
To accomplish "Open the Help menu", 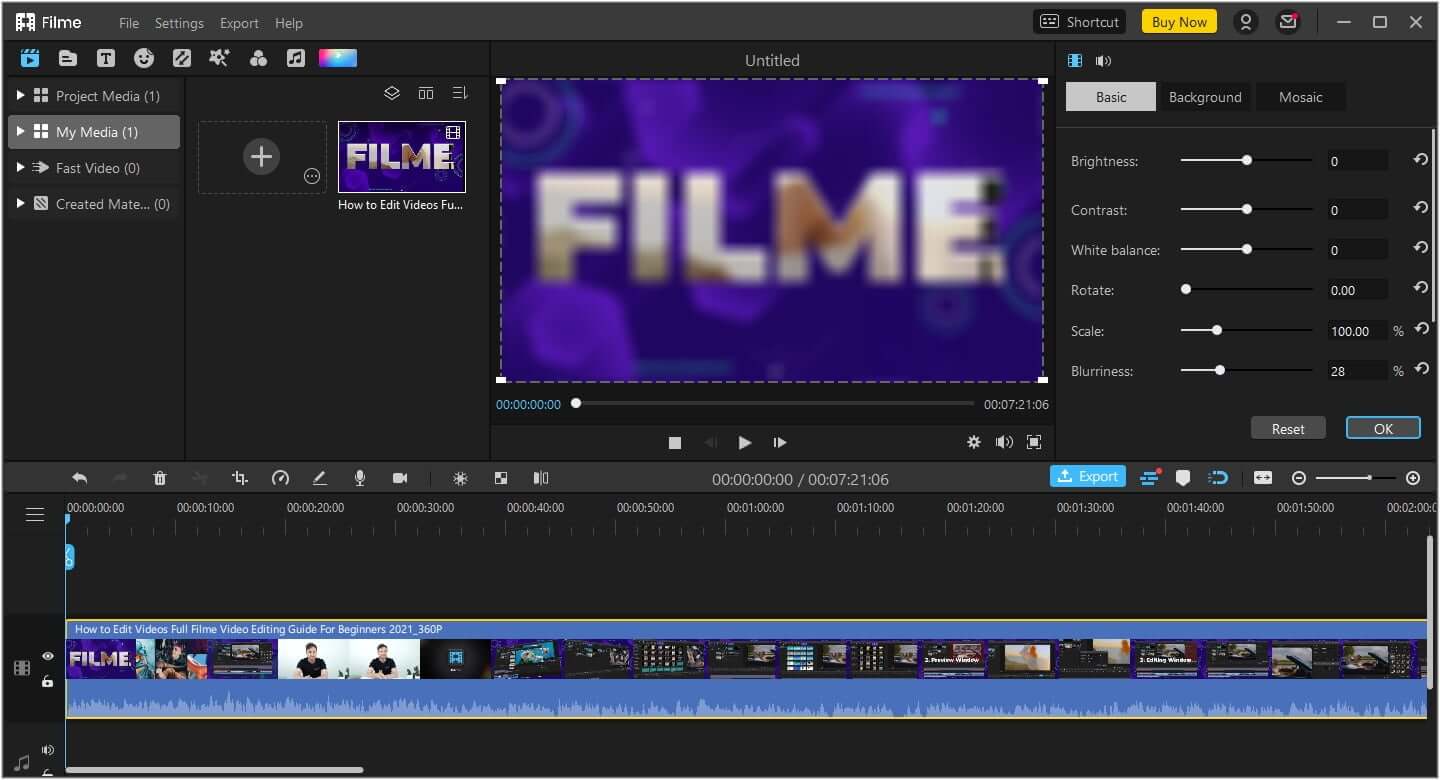I will click(x=289, y=23).
